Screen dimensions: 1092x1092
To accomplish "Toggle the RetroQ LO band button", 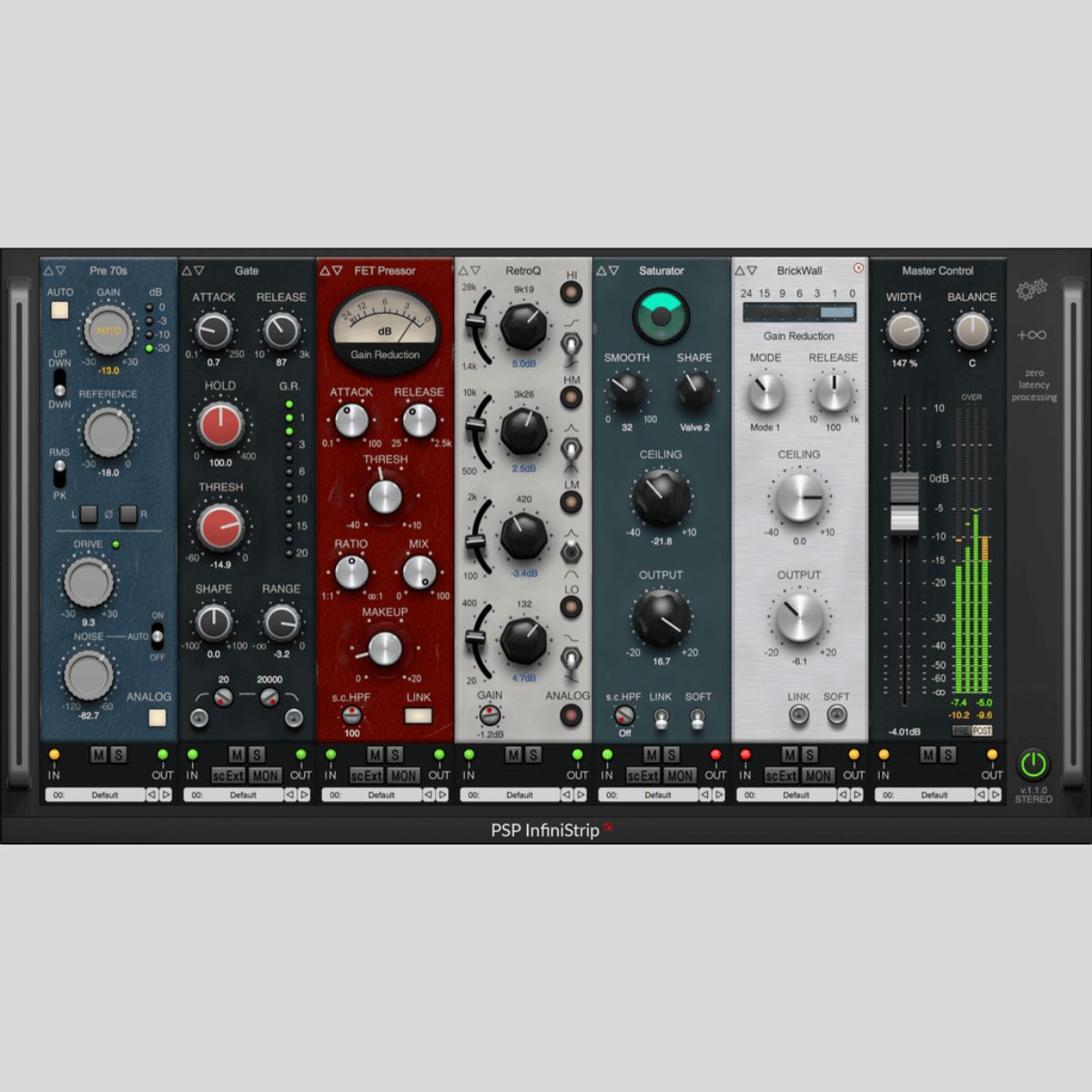I will point(571,607).
